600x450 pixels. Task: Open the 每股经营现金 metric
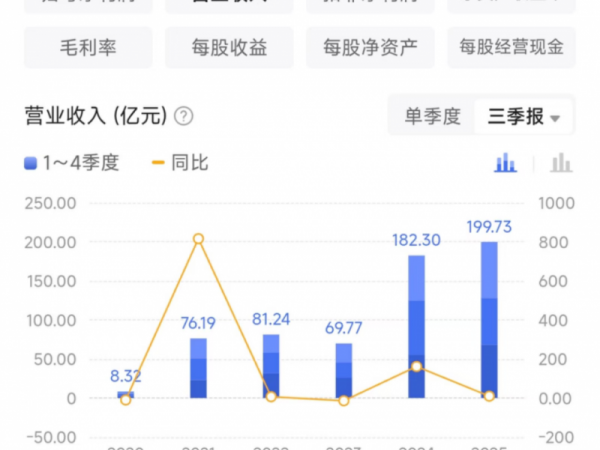click(x=511, y=47)
